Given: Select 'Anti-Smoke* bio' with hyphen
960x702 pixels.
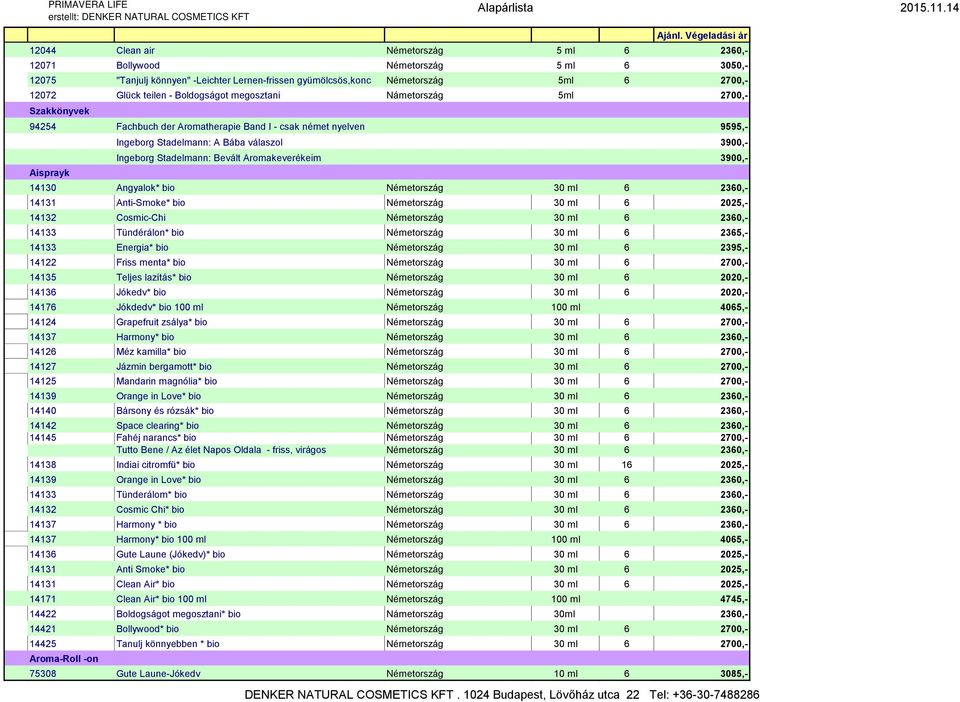Looking at the screenshot, I should (x=151, y=203).
